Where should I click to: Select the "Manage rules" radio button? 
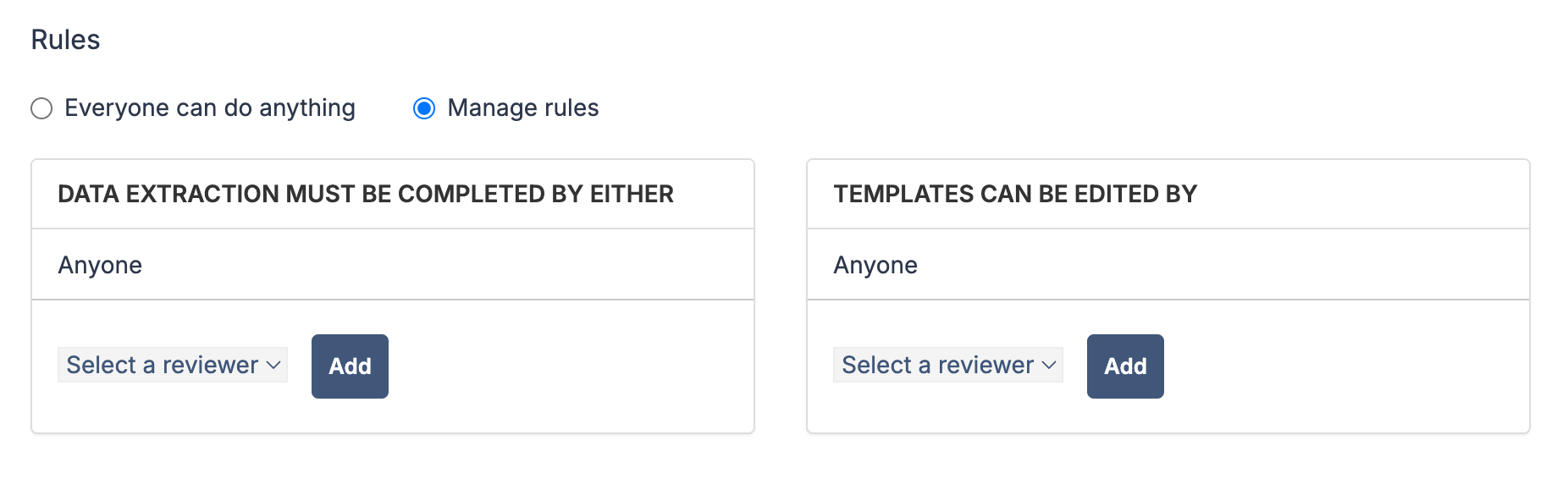[x=424, y=108]
